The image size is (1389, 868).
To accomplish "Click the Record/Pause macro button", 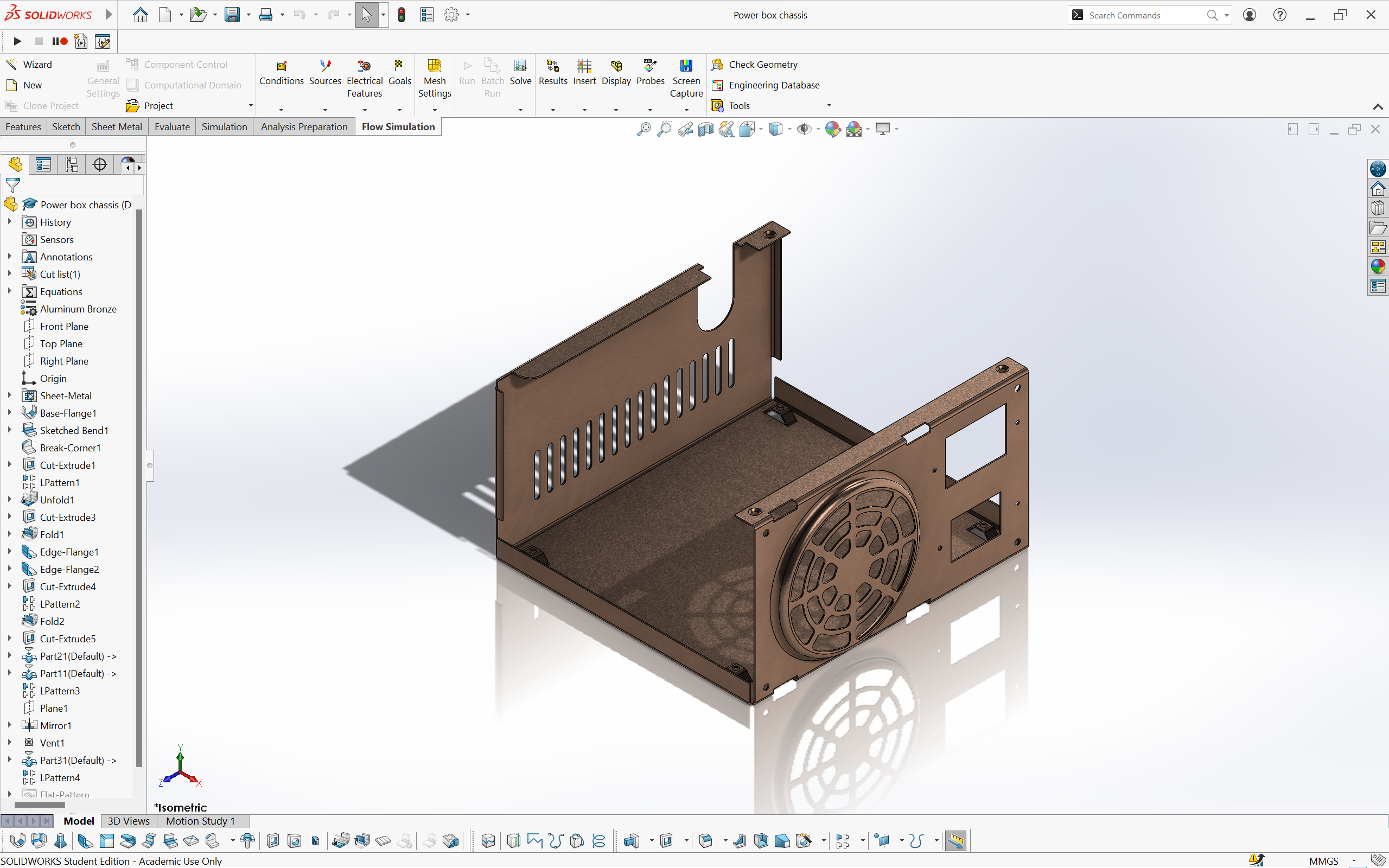I will 60,41.
